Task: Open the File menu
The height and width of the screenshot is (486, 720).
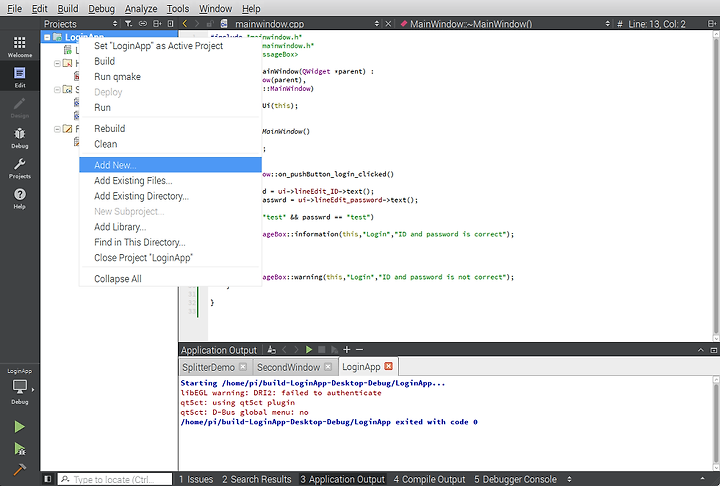Action: coord(14,8)
